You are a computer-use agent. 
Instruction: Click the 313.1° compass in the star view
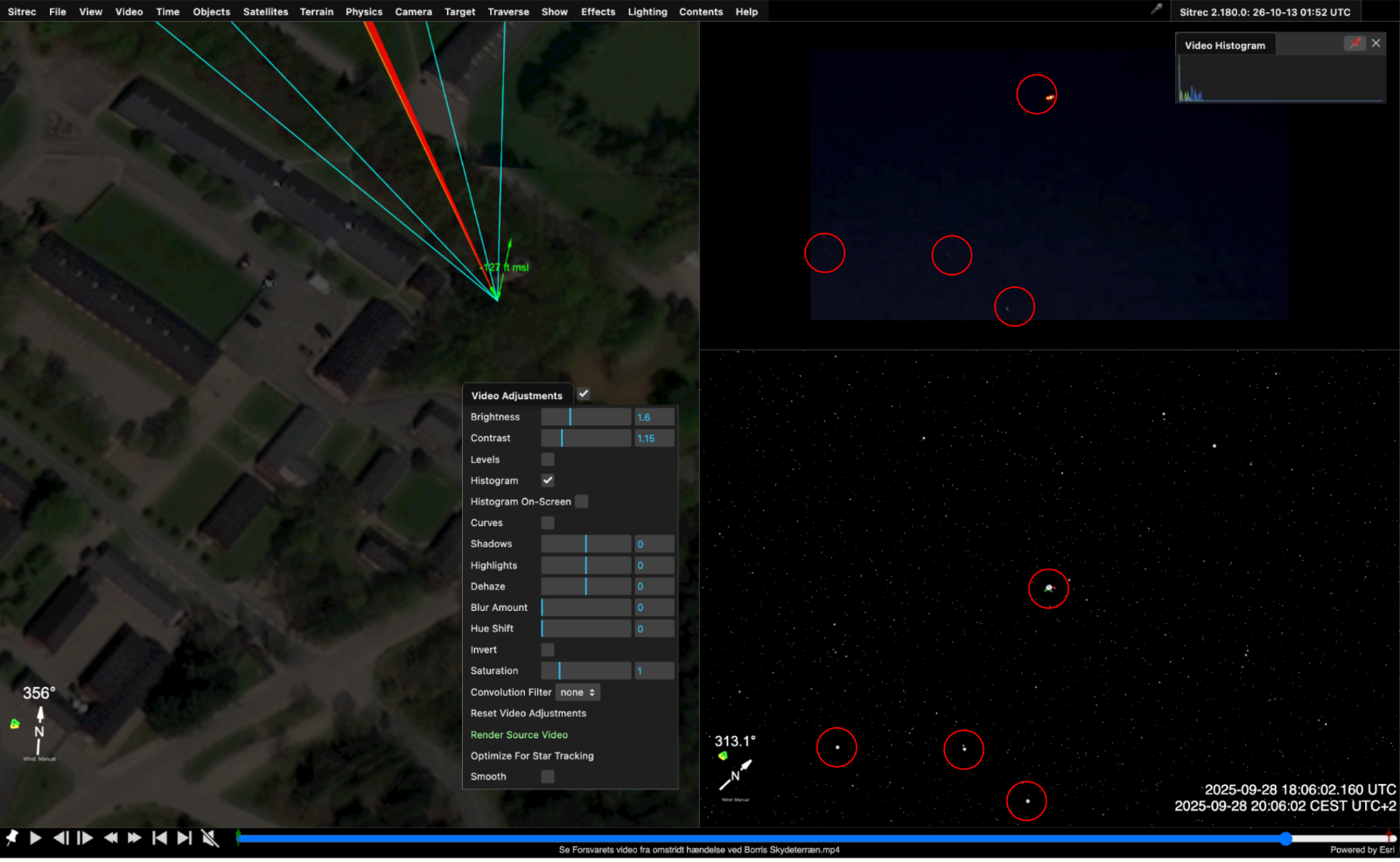[x=735, y=767]
